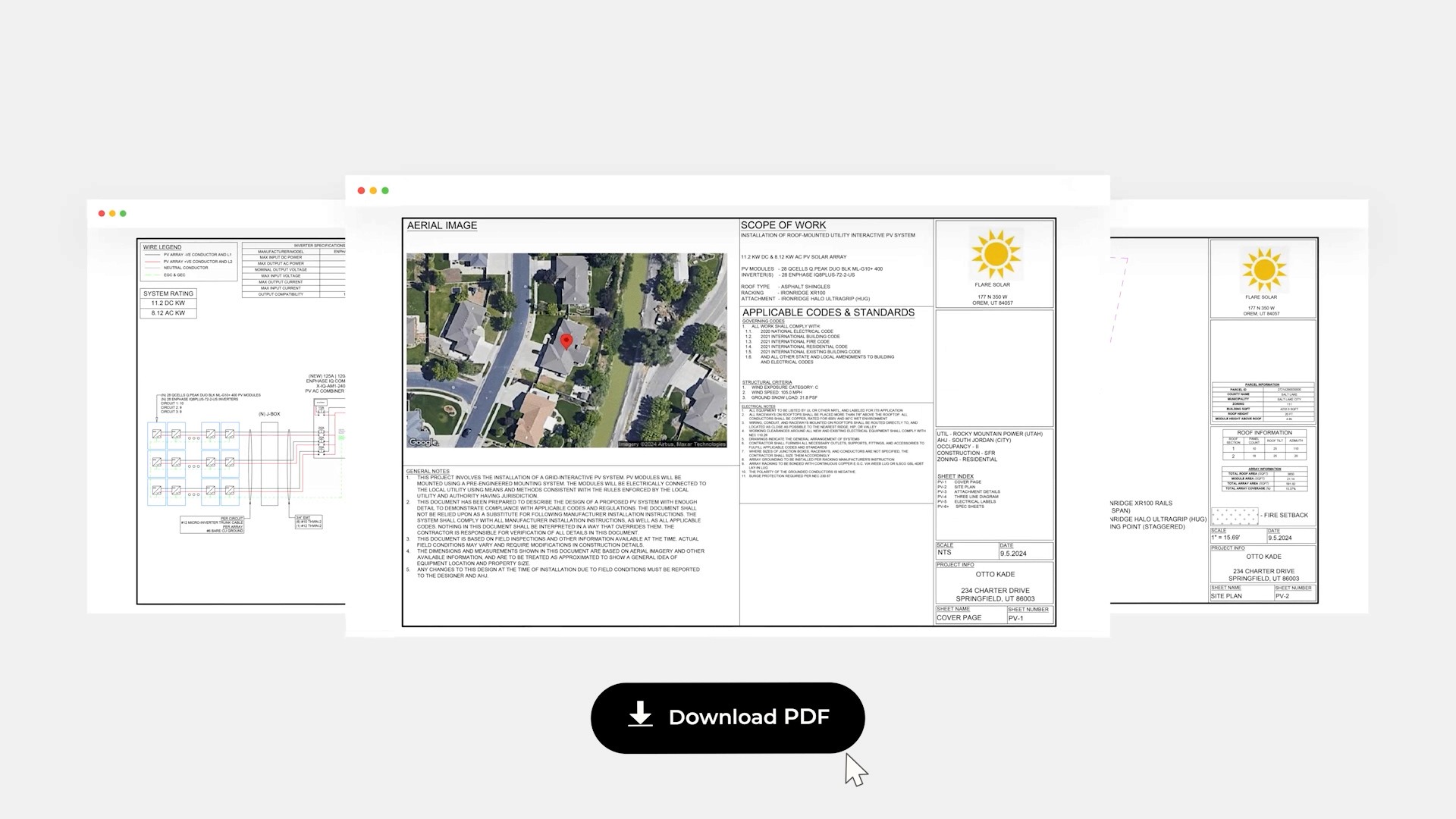This screenshot has height=819, width=1456.
Task: Click the "PV-2" sheet number in the right window
Action: click(x=1282, y=596)
